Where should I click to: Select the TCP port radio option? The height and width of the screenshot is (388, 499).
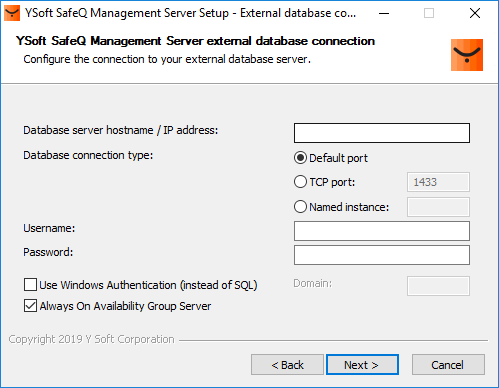pos(300,182)
